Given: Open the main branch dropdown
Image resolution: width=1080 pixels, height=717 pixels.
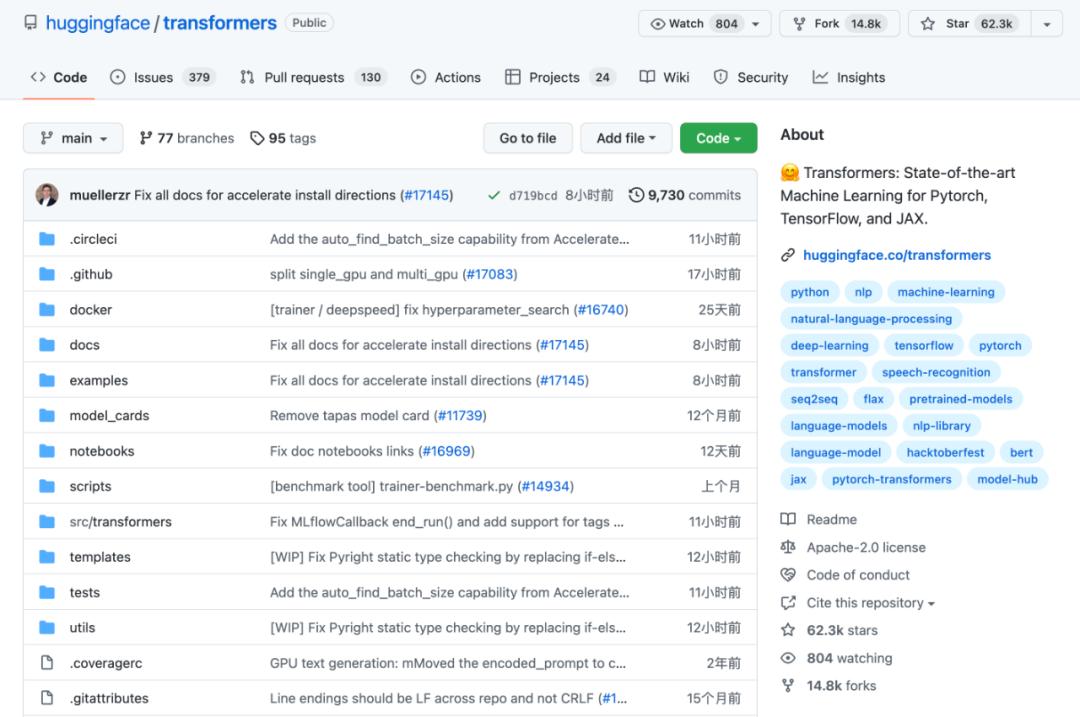Looking at the screenshot, I should [x=73, y=138].
